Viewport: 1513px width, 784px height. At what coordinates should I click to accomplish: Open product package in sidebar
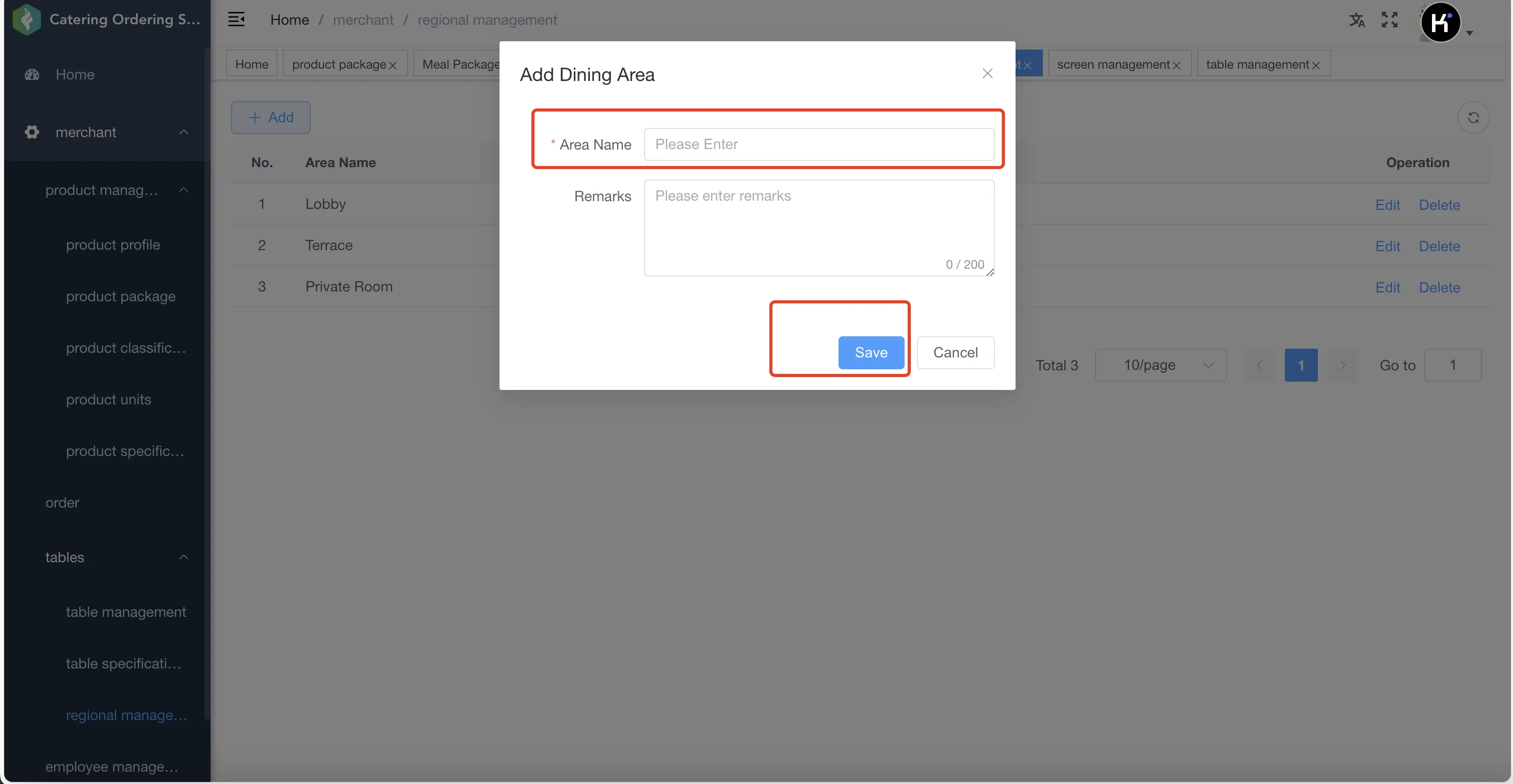[120, 297]
